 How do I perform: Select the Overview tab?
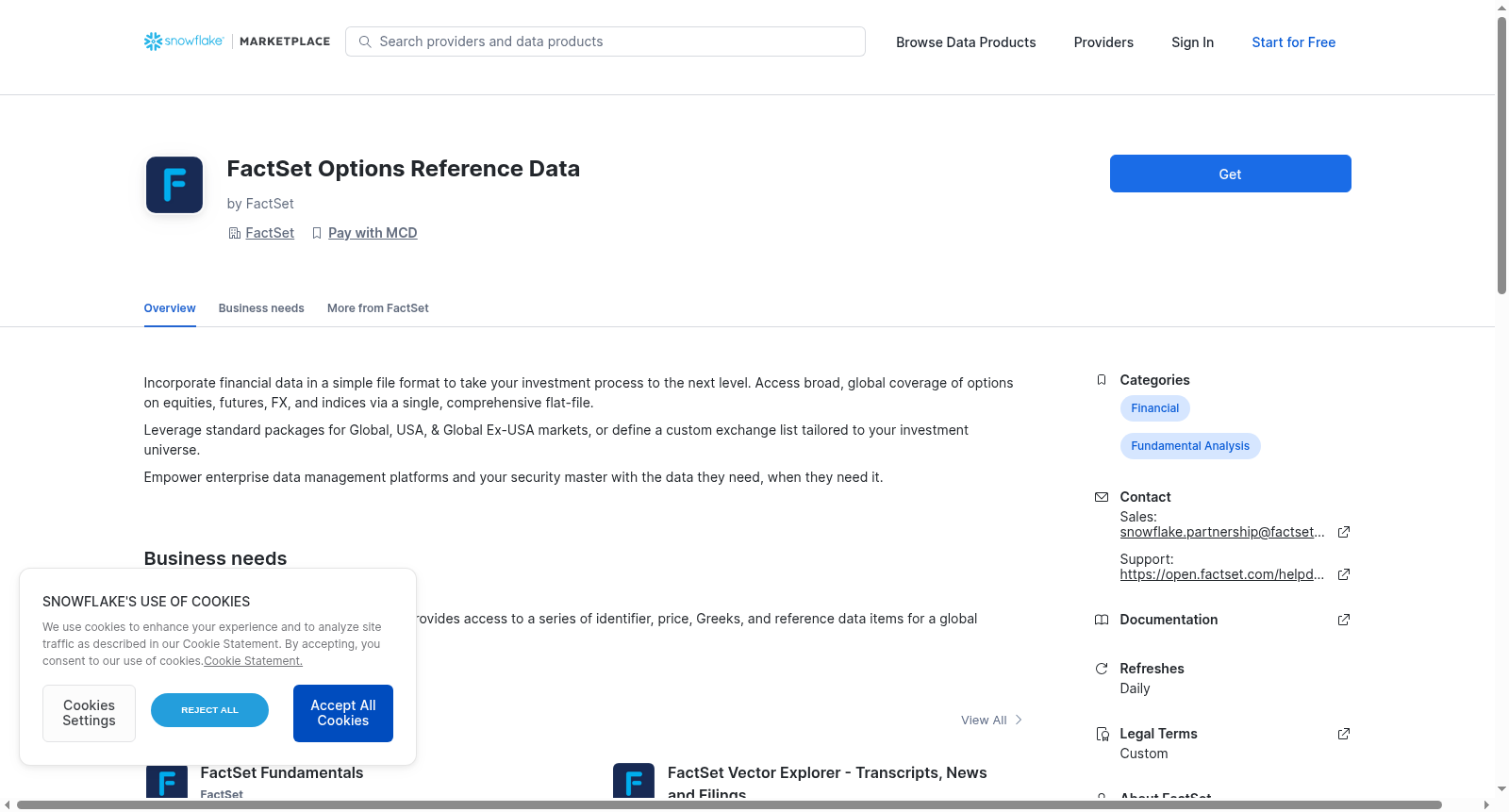click(x=170, y=308)
